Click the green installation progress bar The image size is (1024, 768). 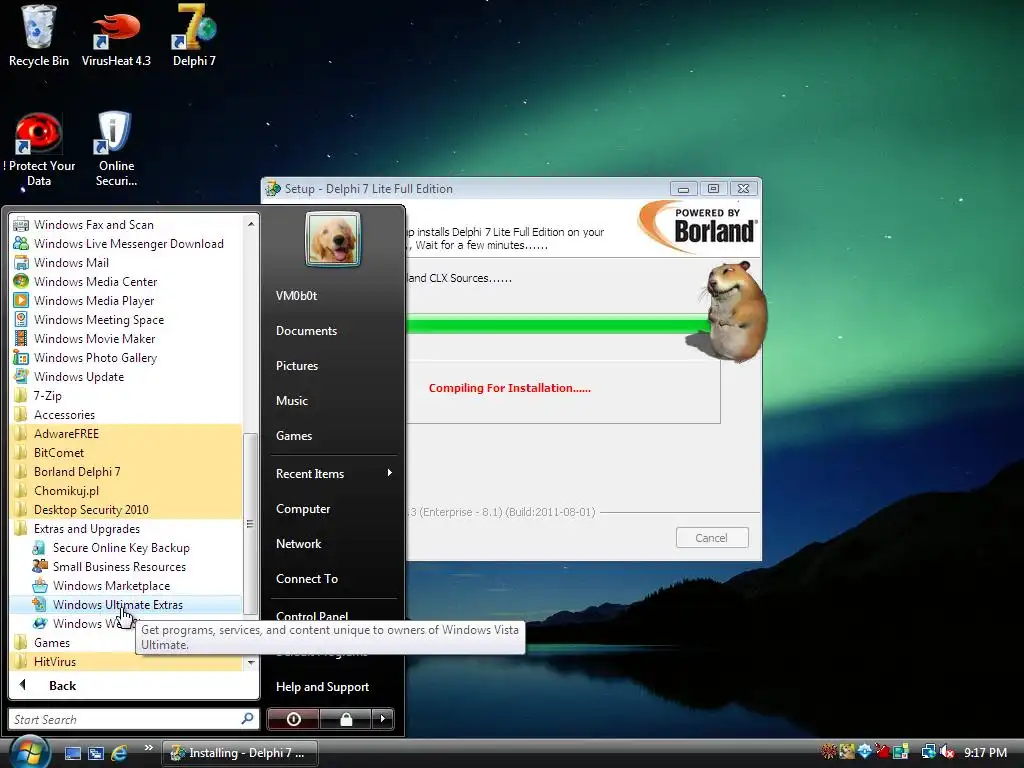pos(558,324)
